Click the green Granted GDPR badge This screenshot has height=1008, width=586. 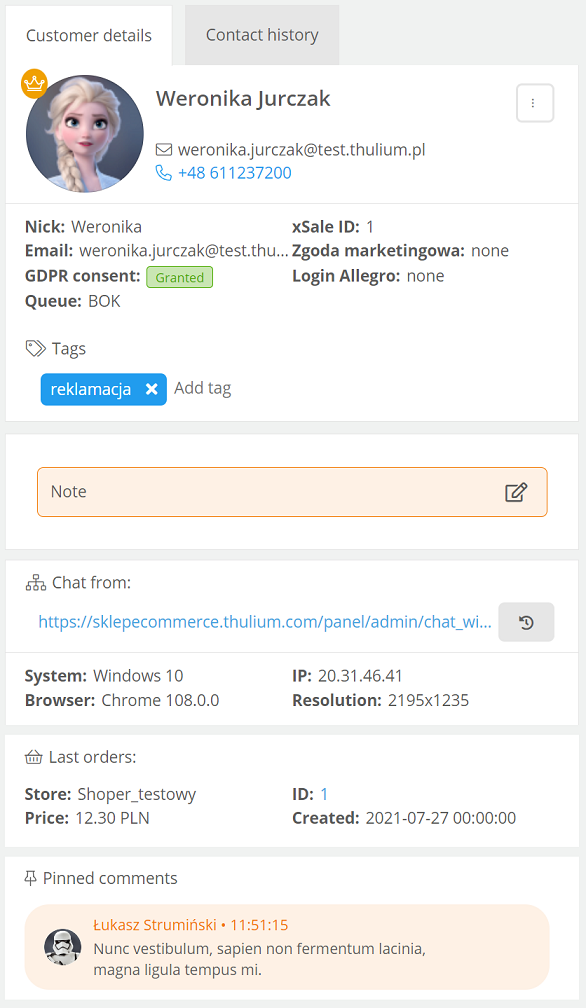(x=179, y=277)
